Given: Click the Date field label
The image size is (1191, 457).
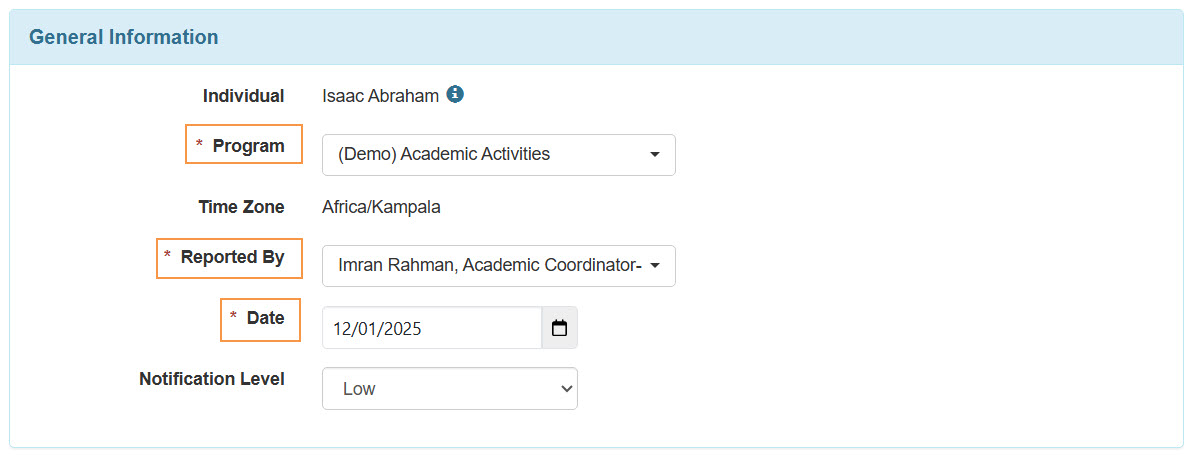Looking at the screenshot, I should pos(266,318).
